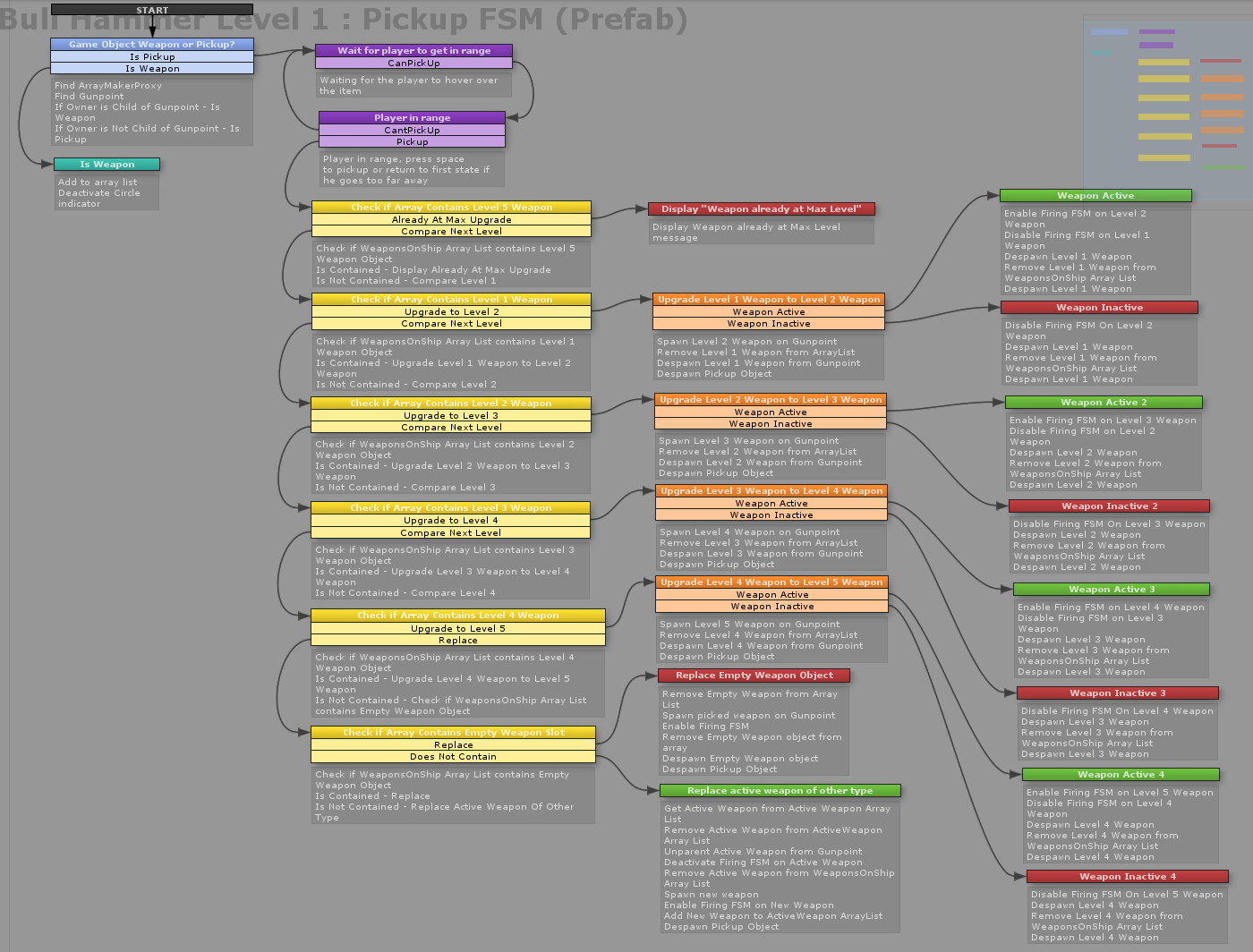The height and width of the screenshot is (952, 1253).
Task: Click the 'Upgrade to Level 5' transition
Action: pyautogui.click(x=457, y=628)
